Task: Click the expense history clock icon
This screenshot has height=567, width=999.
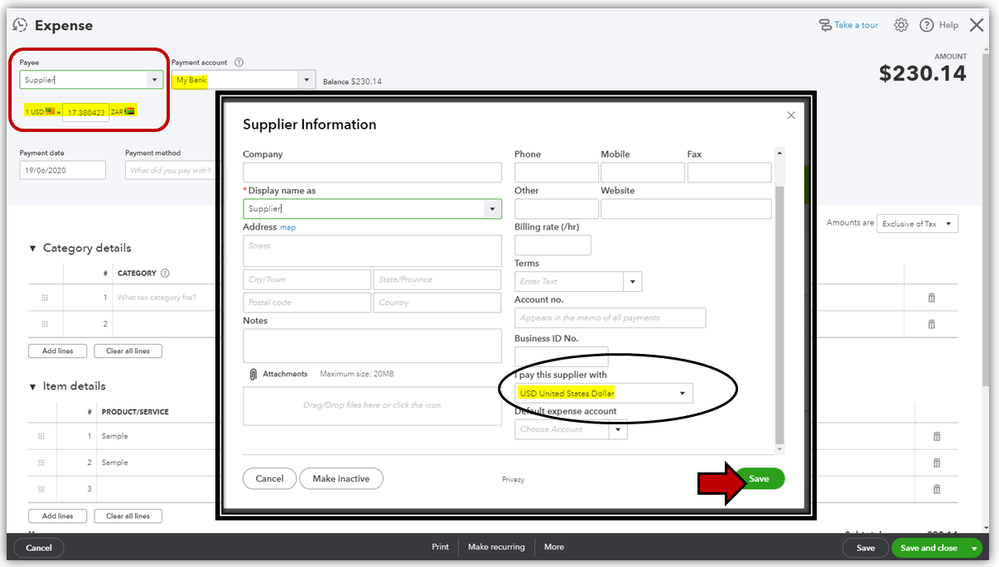Action: (x=20, y=25)
